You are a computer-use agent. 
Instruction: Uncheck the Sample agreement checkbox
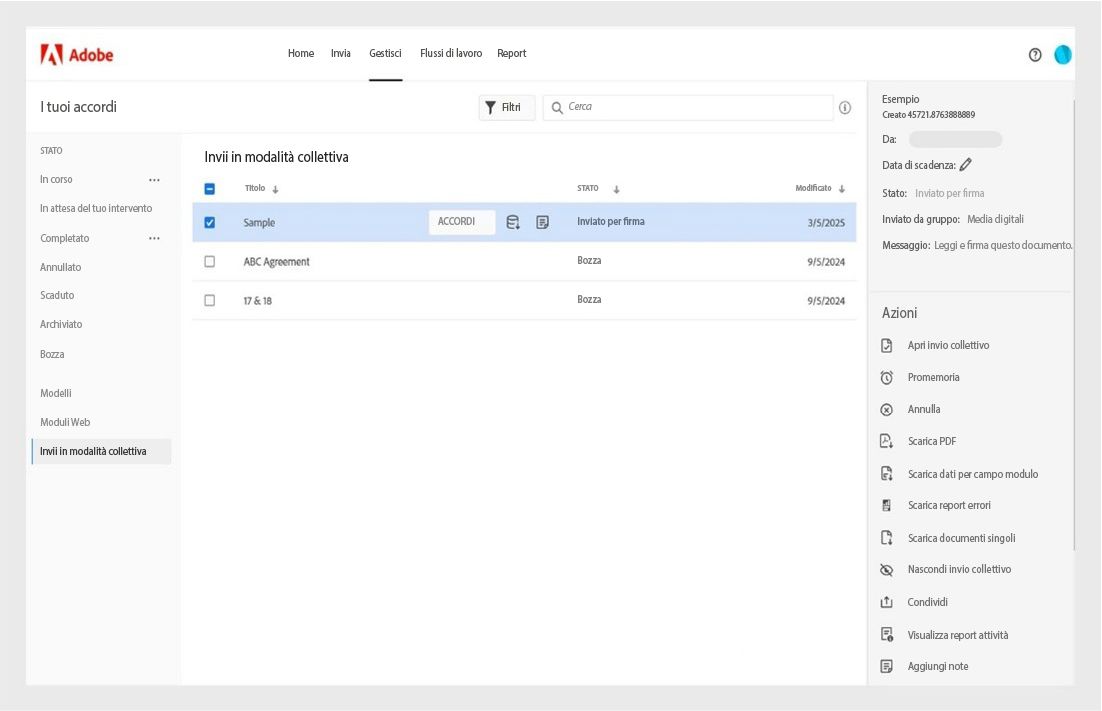211,222
